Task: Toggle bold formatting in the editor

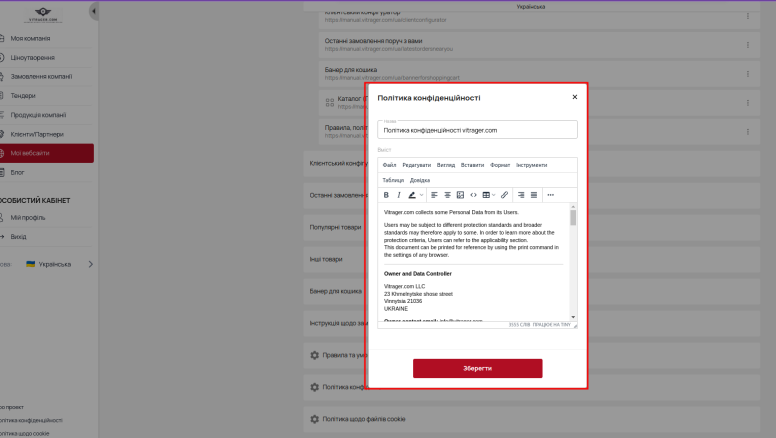Action: click(x=386, y=195)
